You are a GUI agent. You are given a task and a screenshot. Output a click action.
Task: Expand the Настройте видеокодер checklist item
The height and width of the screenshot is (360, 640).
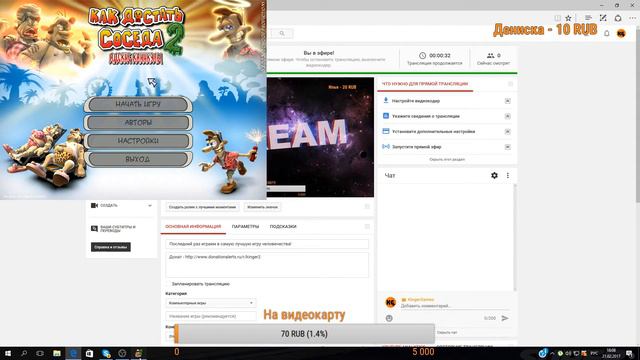click(x=507, y=101)
